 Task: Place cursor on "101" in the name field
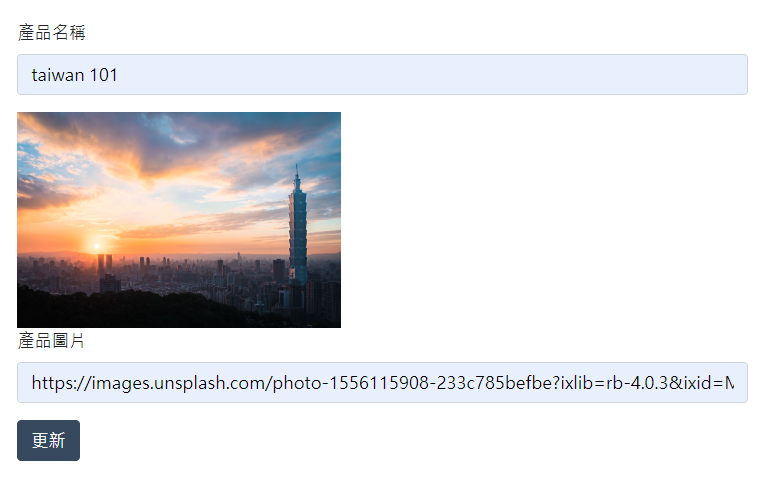click(x=103, y=75)
